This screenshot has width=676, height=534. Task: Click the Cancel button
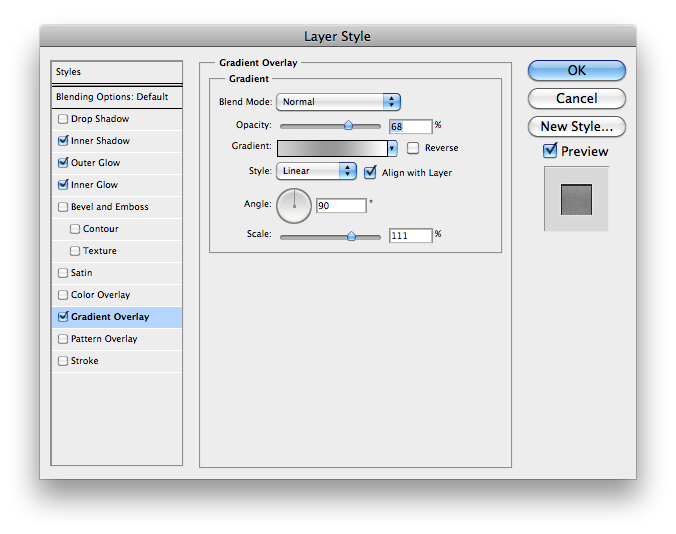[576, 99]
